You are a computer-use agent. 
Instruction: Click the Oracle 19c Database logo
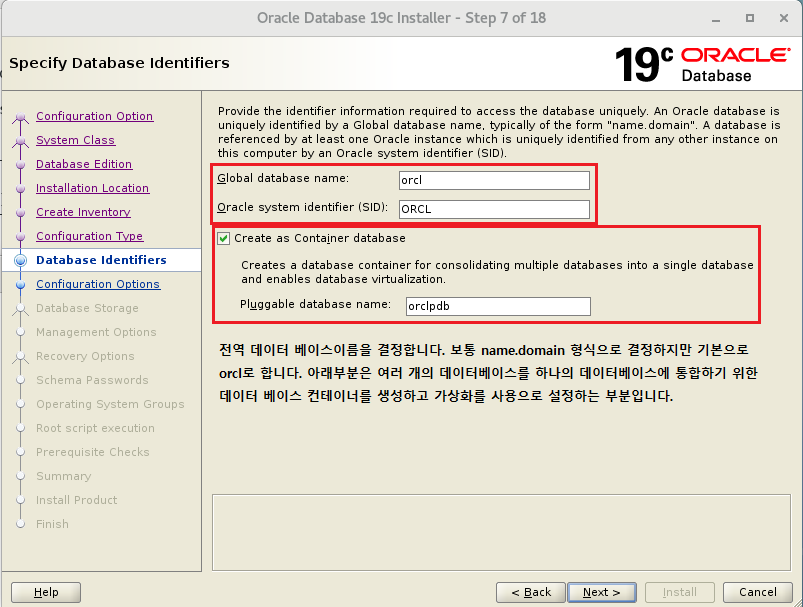point(703,65)
